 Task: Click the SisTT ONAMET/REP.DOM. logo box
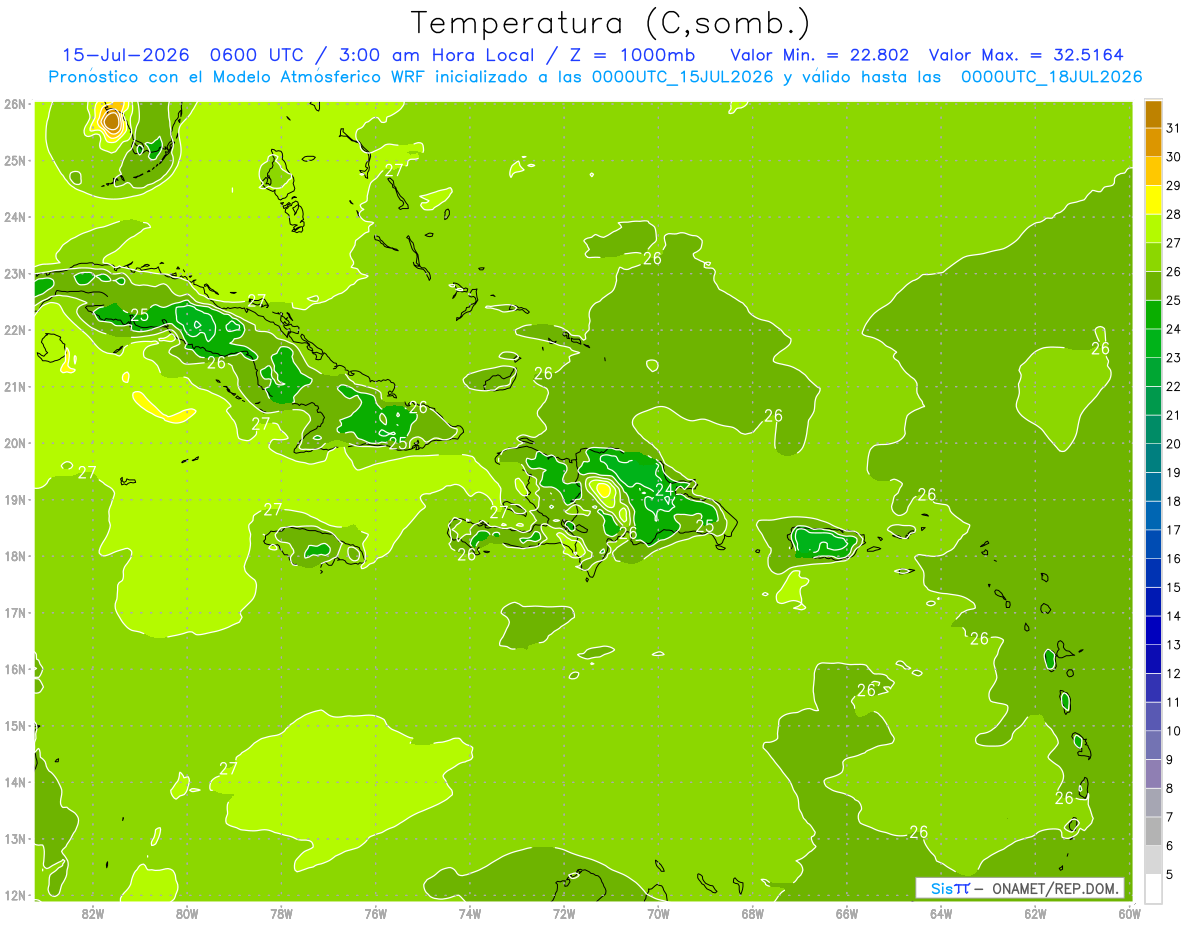point(1020,888)
